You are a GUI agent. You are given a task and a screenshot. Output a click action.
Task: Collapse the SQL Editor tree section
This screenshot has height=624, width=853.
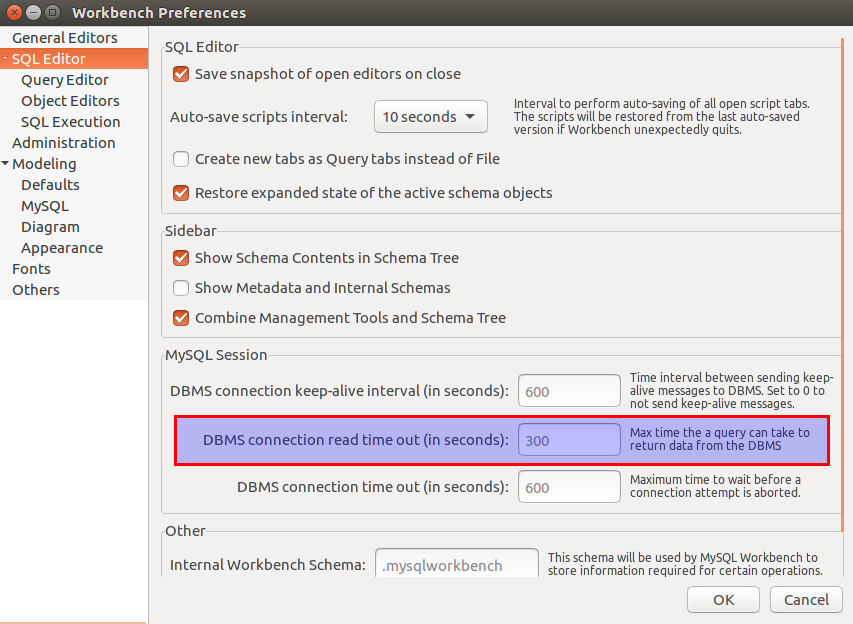point(5,59)
